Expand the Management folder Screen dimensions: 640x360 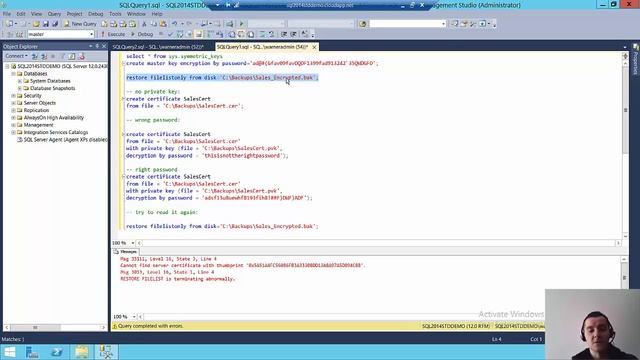coord(13,125)
